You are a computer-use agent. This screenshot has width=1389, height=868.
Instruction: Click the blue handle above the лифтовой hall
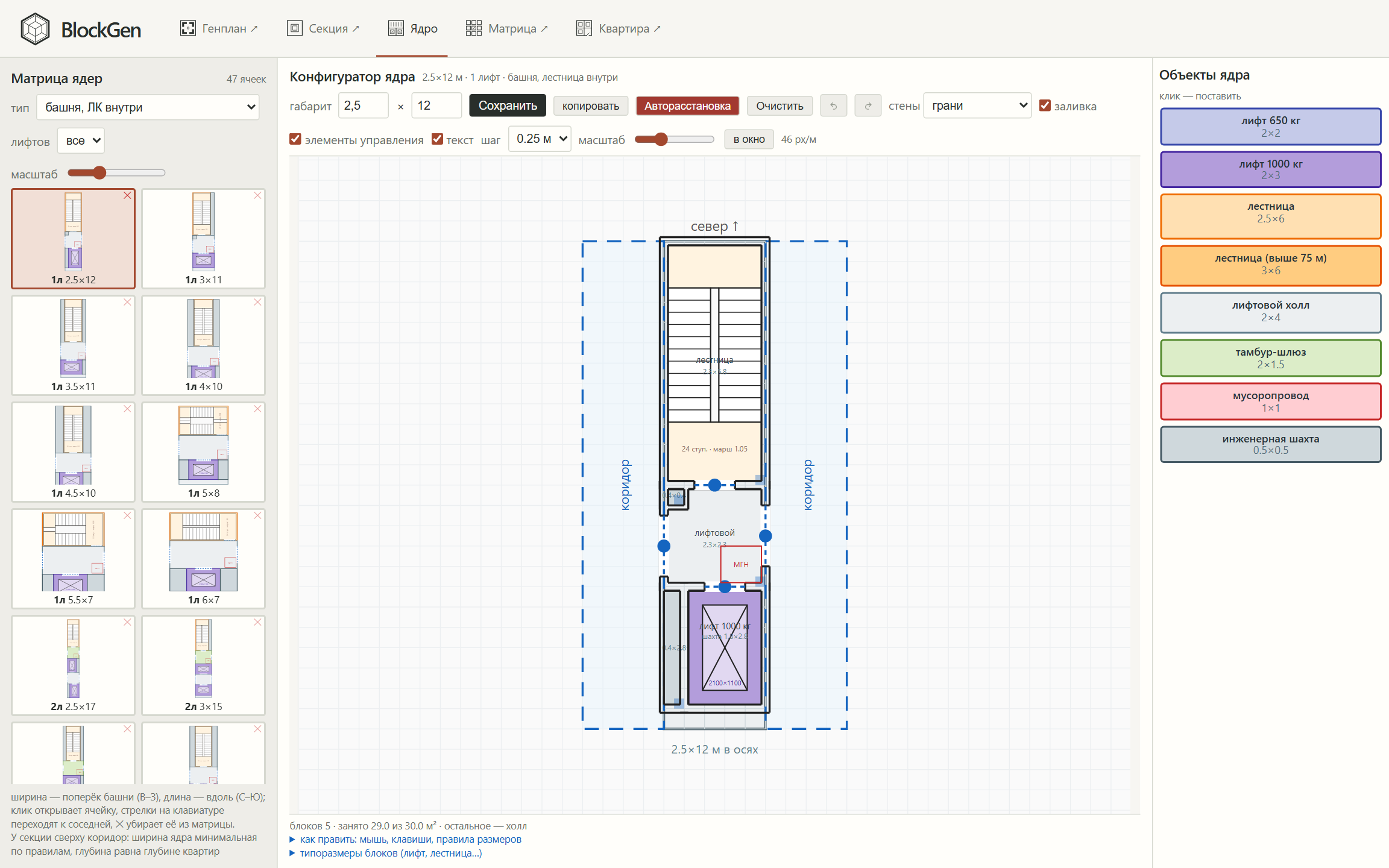point(714,485)
